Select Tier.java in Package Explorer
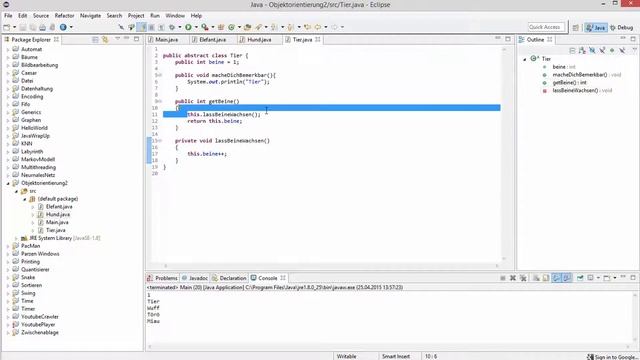640x360 pixels. 56,231
